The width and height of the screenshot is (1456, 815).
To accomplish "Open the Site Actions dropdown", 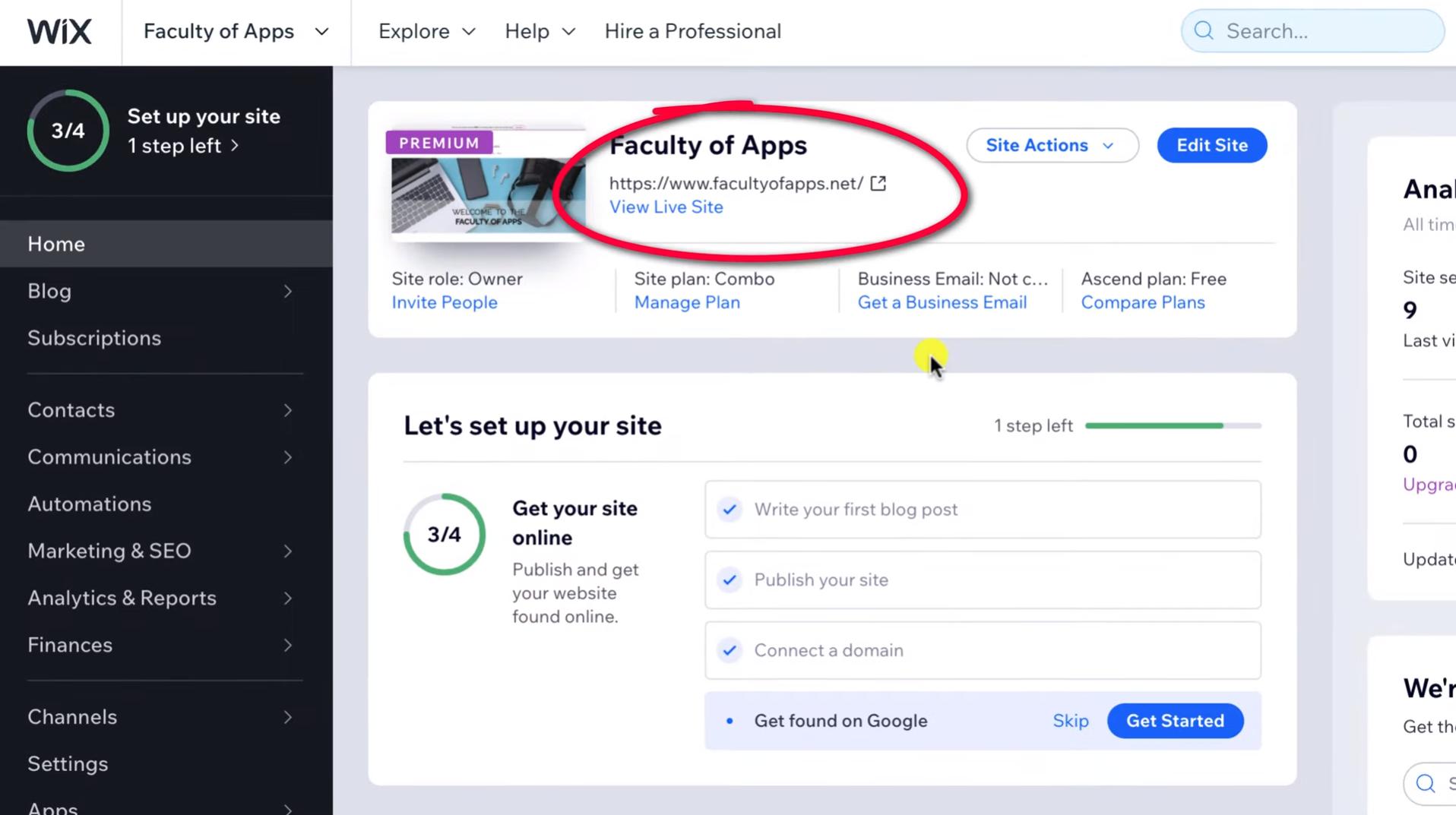I will (x=1052, y=145).
